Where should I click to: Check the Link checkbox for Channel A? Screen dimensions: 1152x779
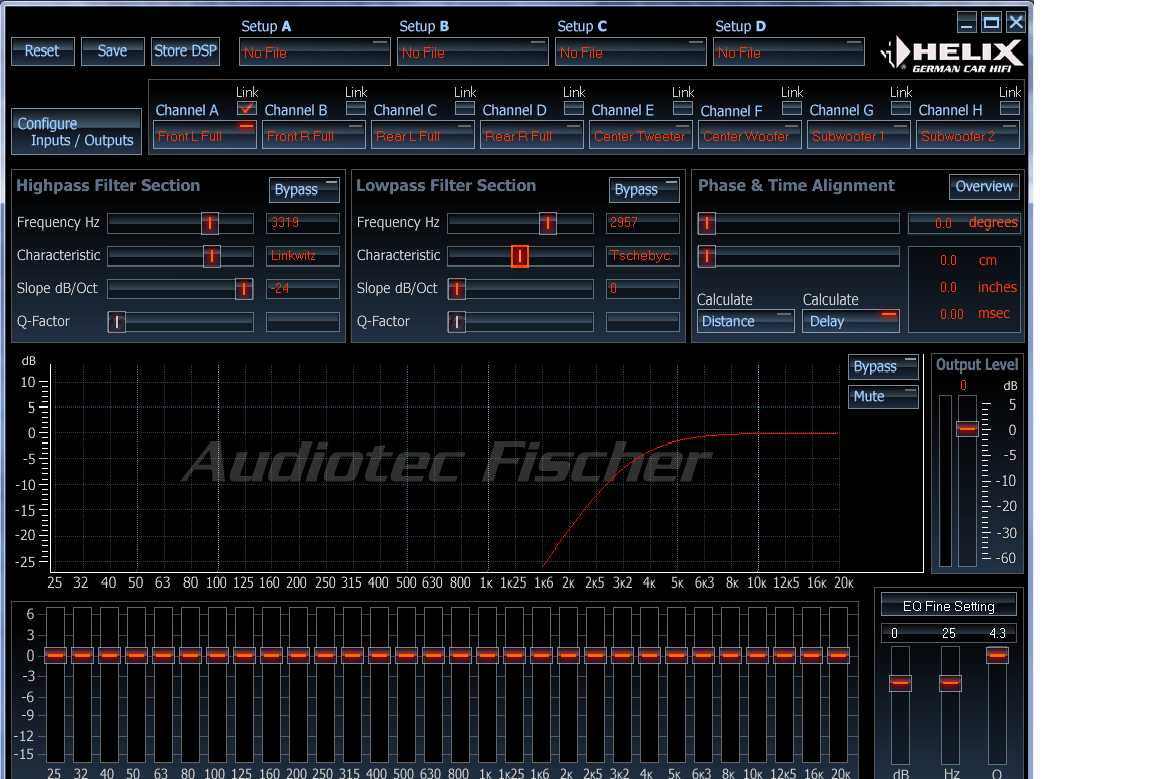click(x=247, y=108)
